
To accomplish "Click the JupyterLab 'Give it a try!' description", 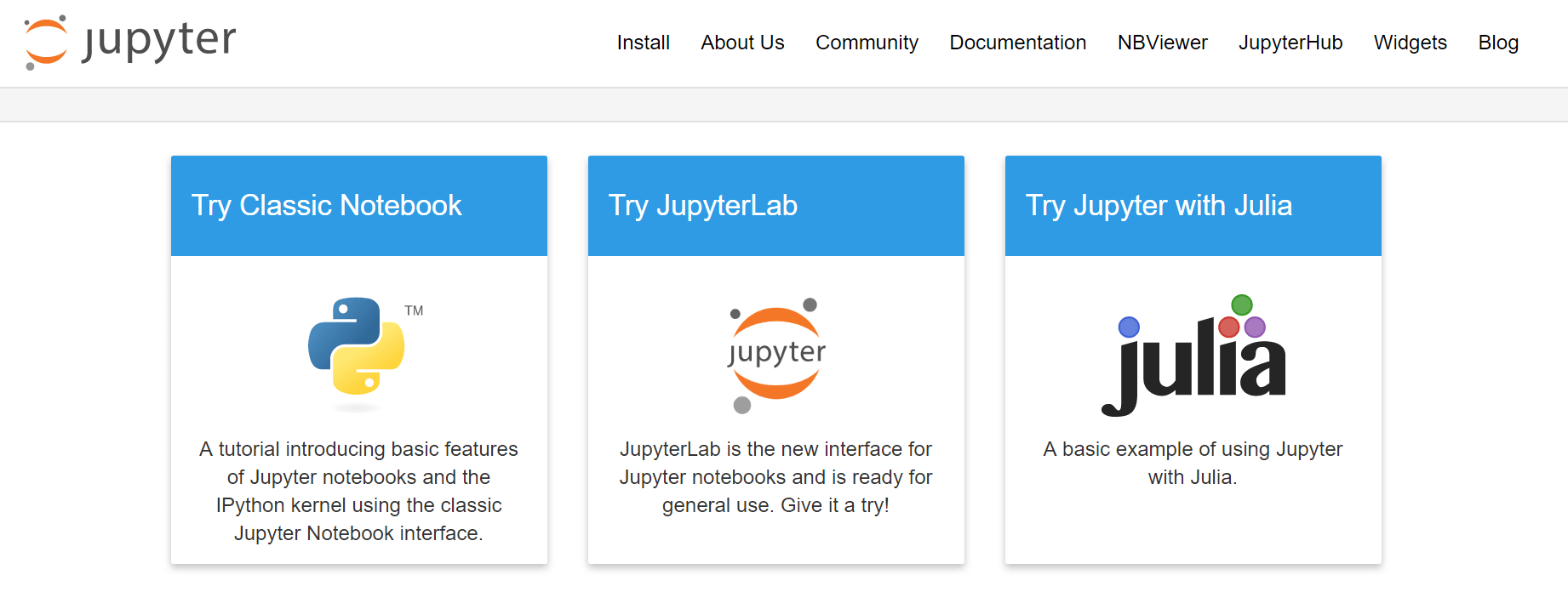I will point(776,477).
